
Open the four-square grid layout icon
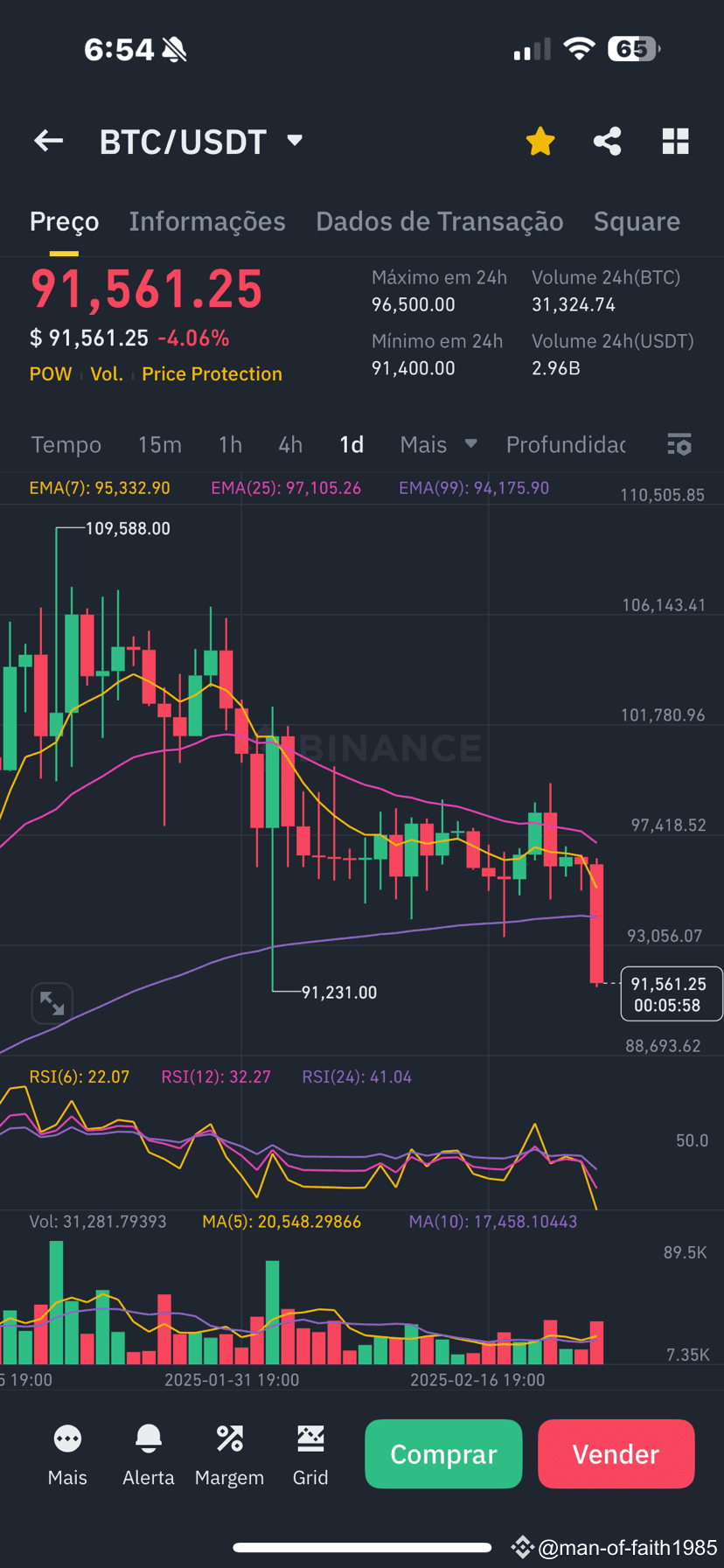(675, 141)
